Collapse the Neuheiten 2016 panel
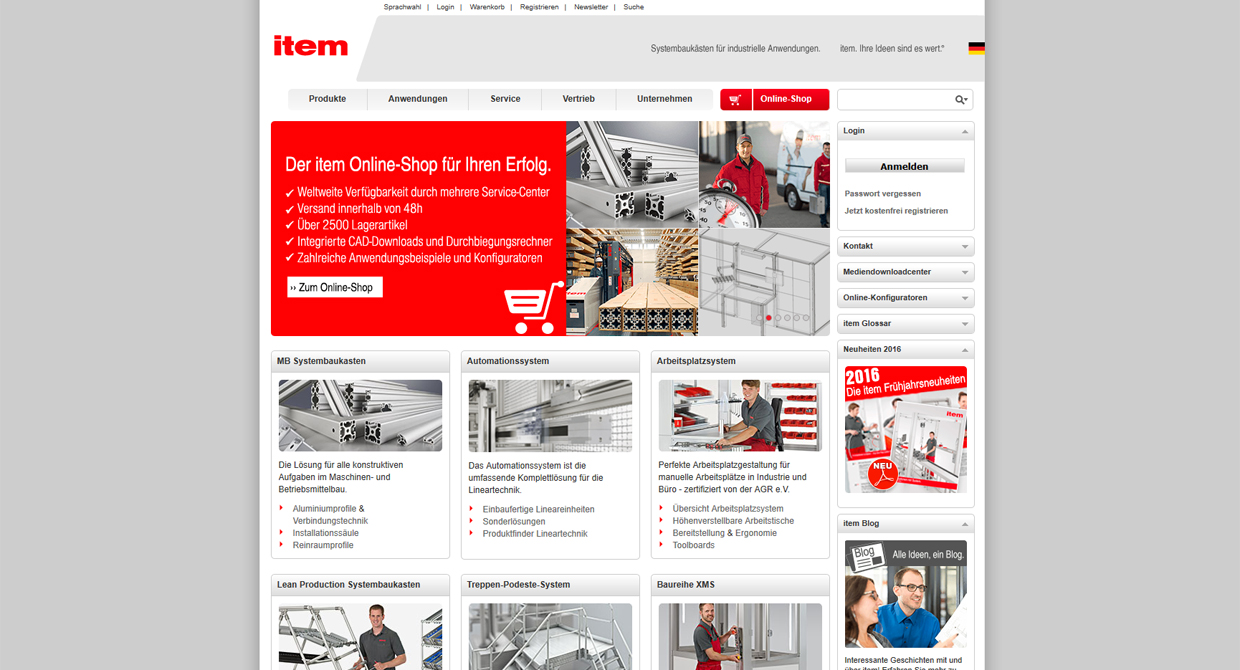This screenshot has width=1240, height=670. pos(965,350)
